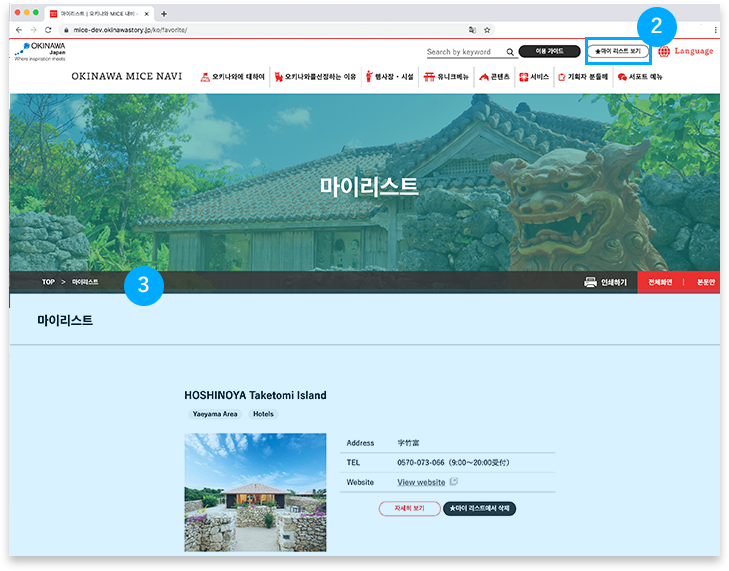Reload the current page

[48, 30]
